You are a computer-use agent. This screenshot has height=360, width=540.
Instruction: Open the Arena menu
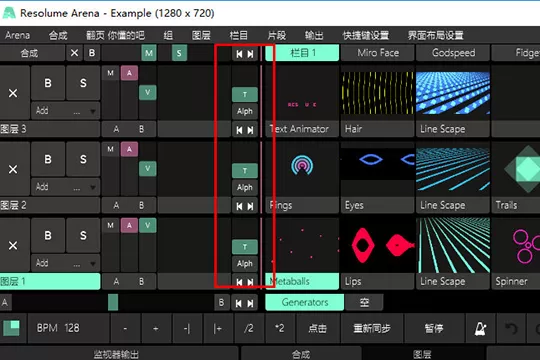tap(17, 35)
